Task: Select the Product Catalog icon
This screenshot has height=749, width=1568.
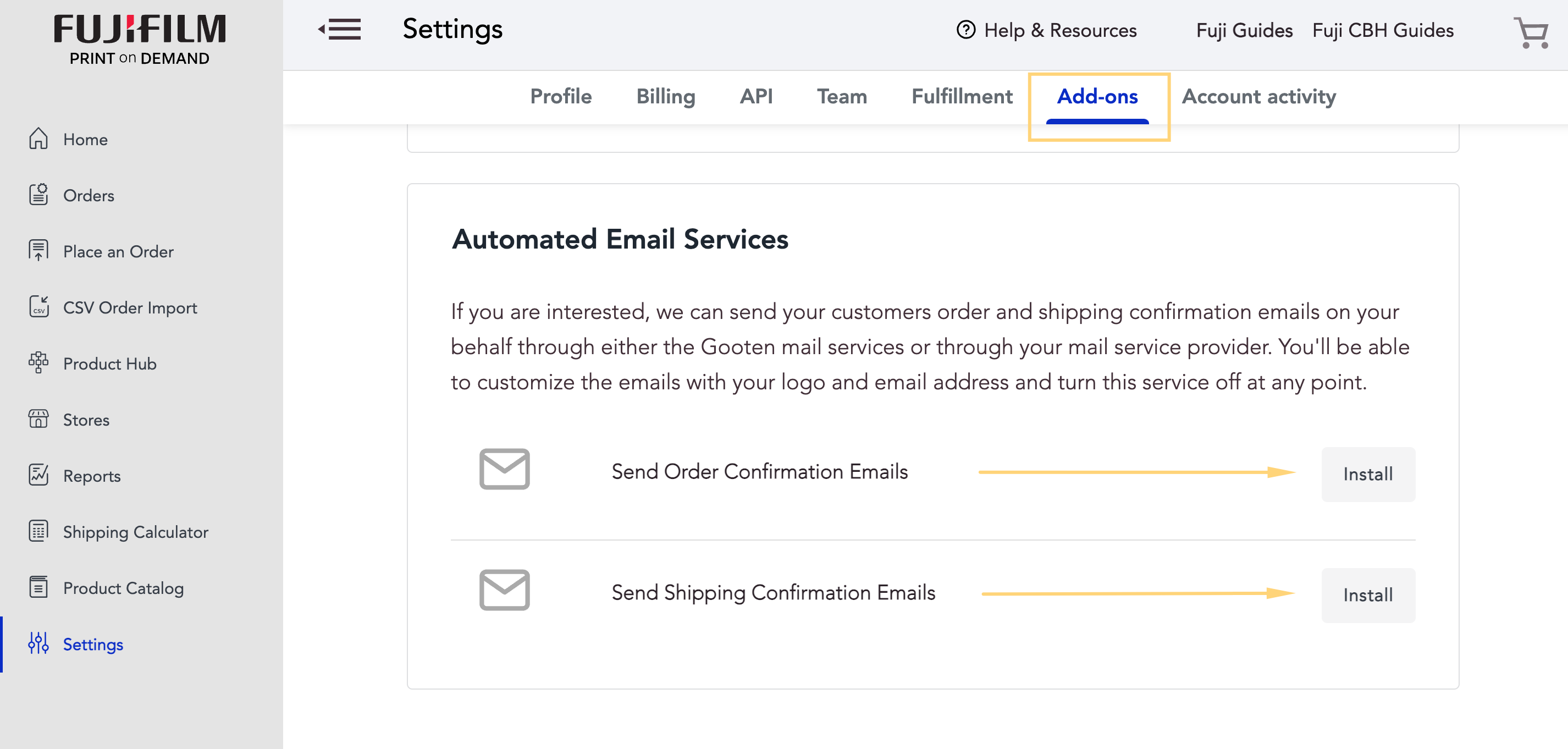Action: pos(38,587)
